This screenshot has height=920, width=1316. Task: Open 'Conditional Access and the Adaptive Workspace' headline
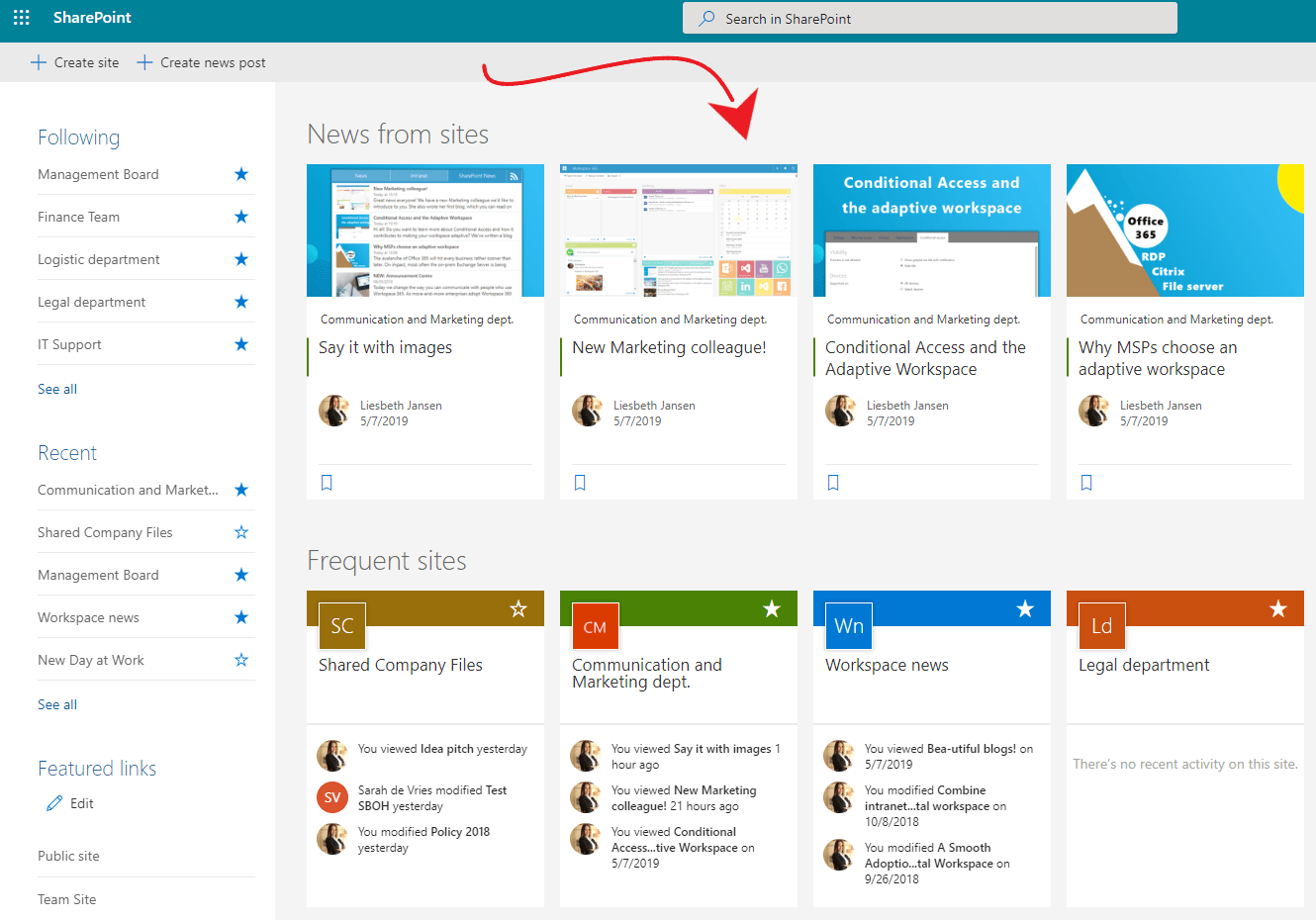pyautogui.click(x=925, y=358)
